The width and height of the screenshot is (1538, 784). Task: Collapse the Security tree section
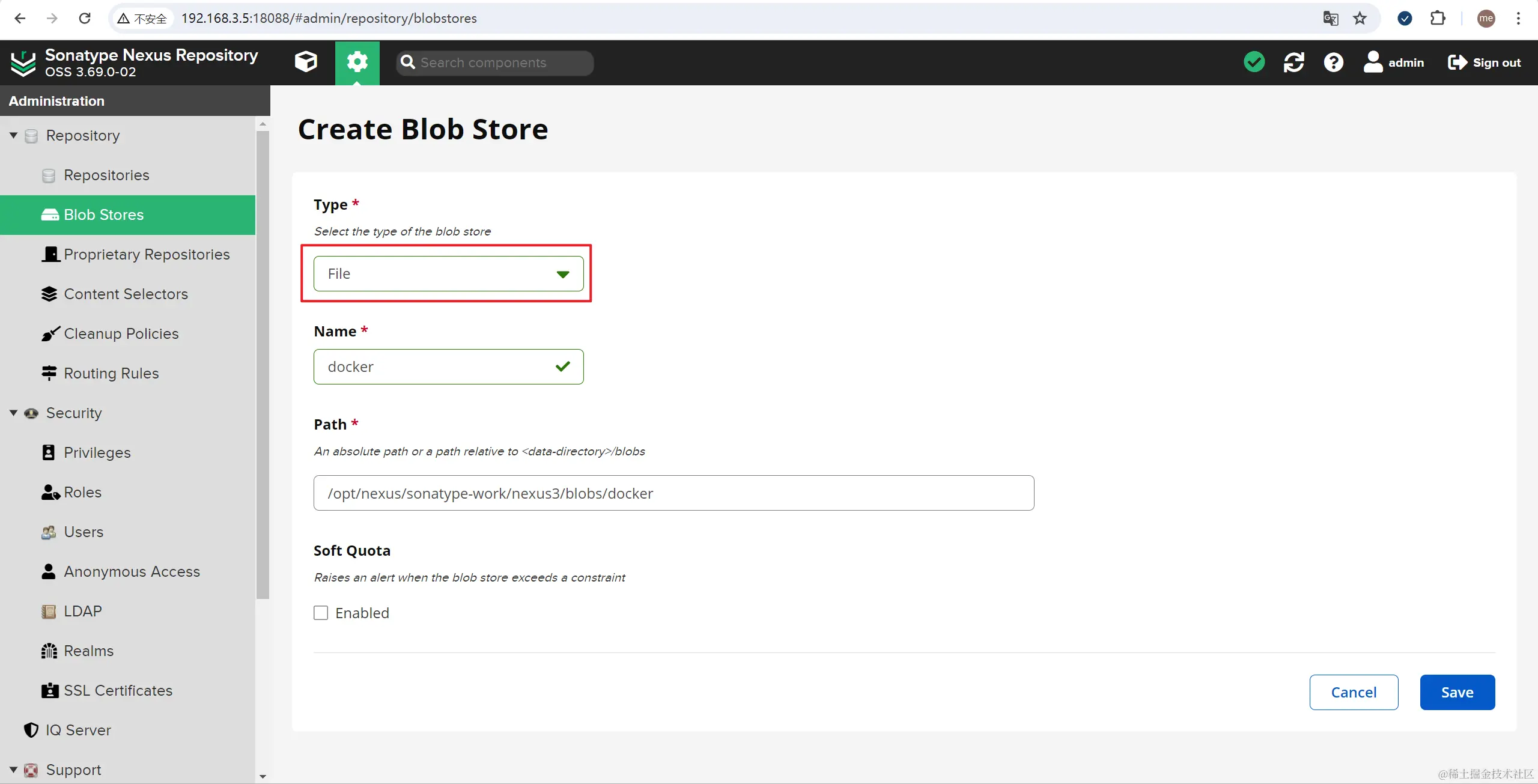point(13,413)
